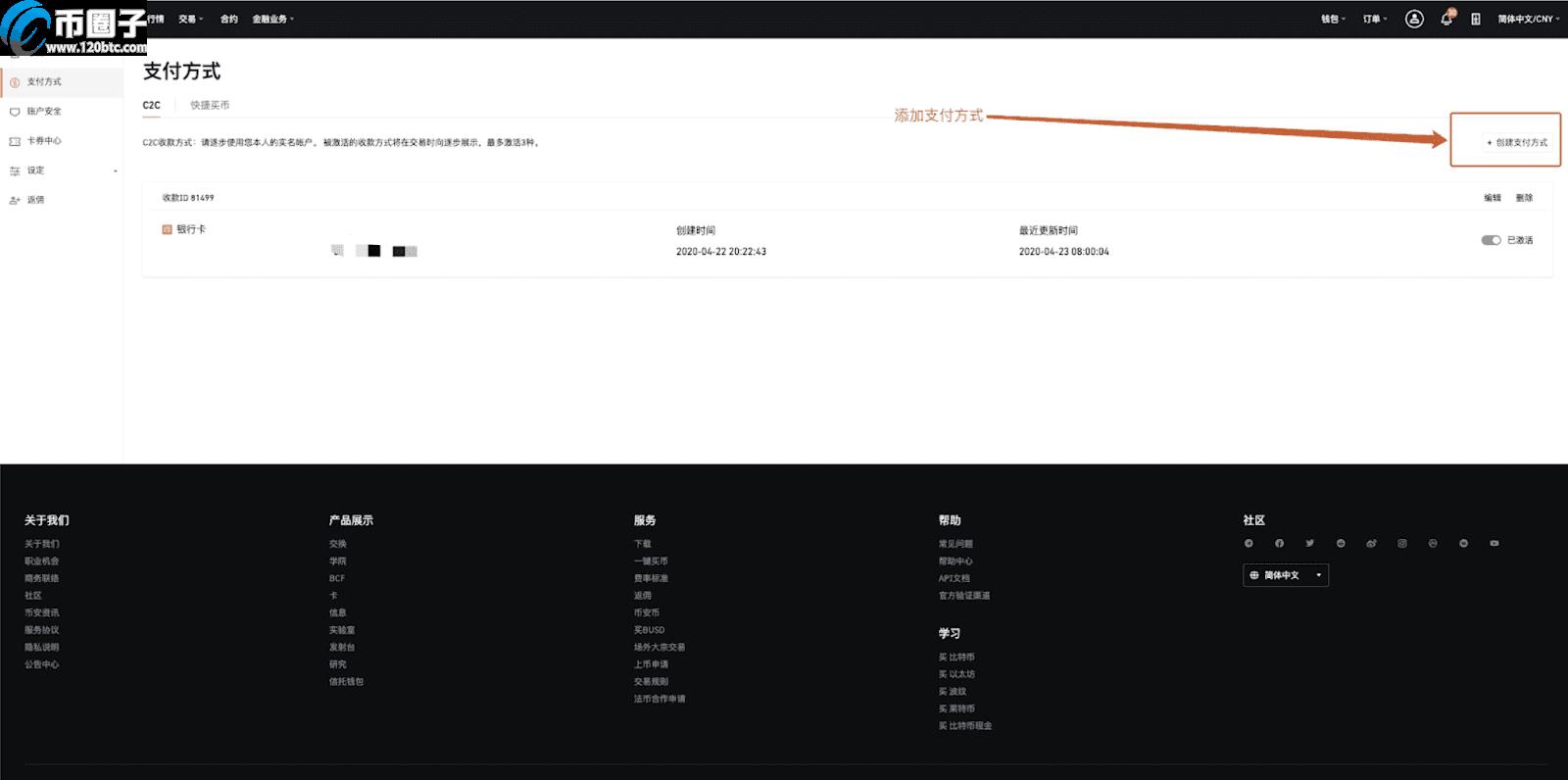Open the 场外大宗交易 footer link
The width and height of the screenshot is (1568, 780).
(x=660, y=647)
